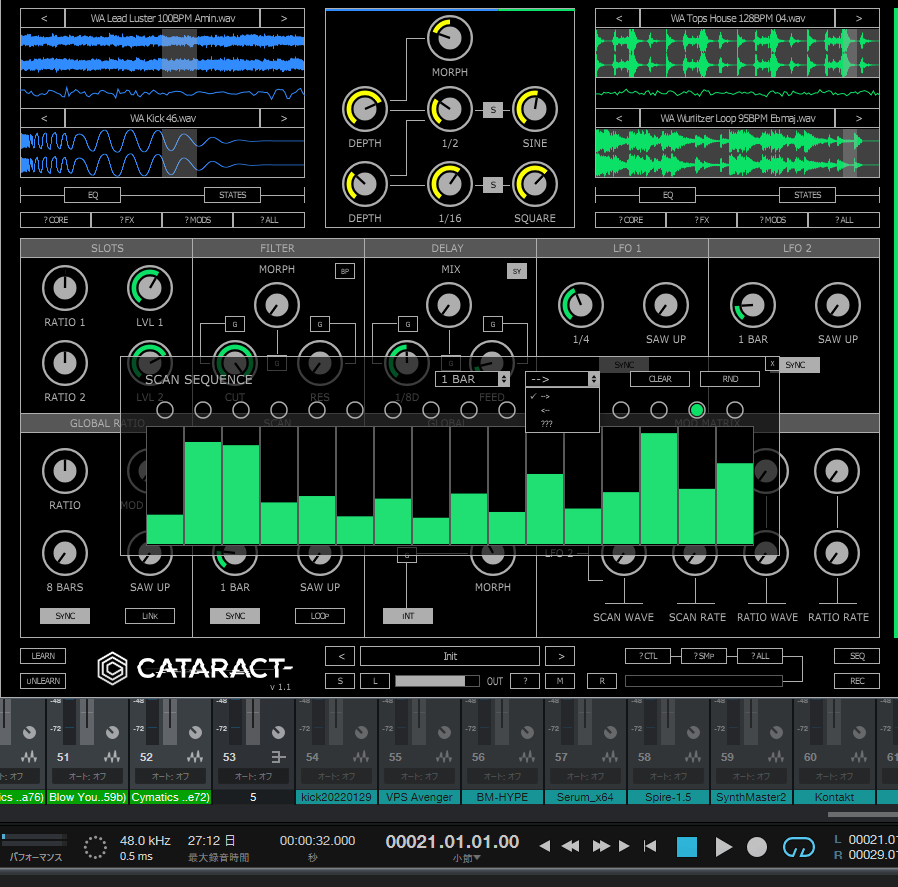Open instrument editor on channel 52
This screenshot has width=898, height=887.
coord(195,757)
